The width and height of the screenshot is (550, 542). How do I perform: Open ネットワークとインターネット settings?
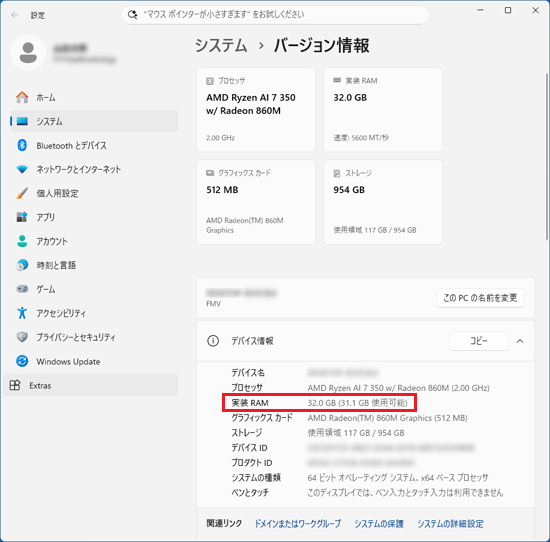point(94,169)
